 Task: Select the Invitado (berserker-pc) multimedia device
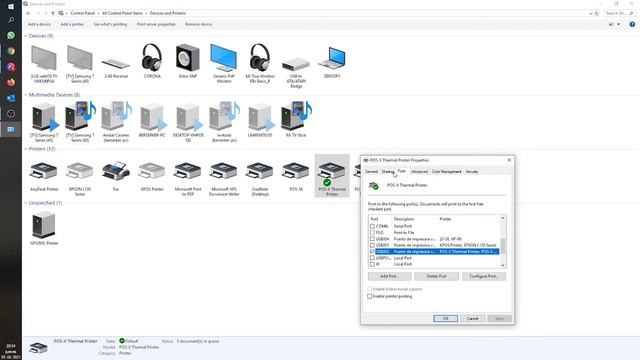click(224, 122)
